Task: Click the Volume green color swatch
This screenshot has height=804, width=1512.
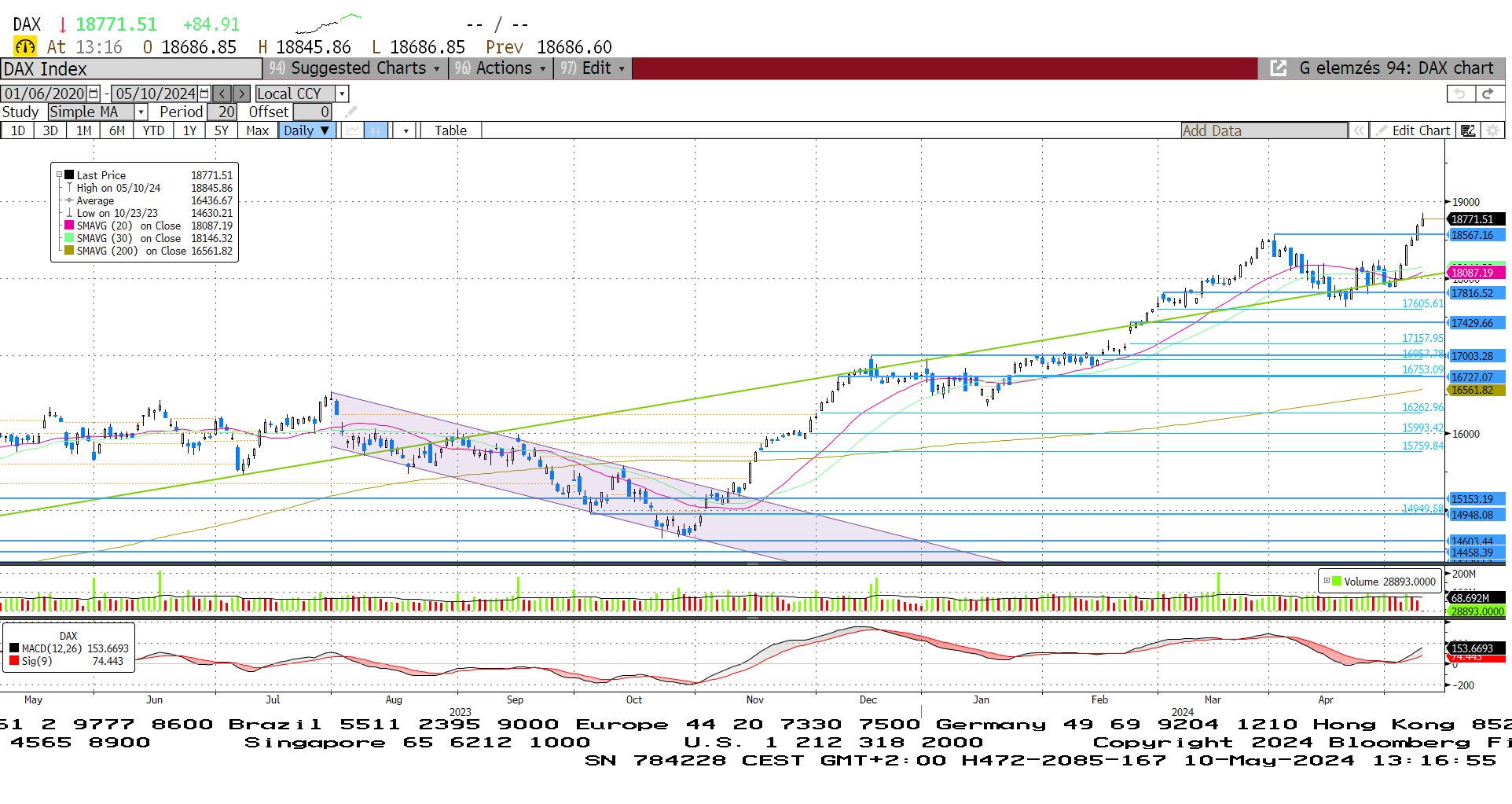Action: click(x=1337, y=582)
